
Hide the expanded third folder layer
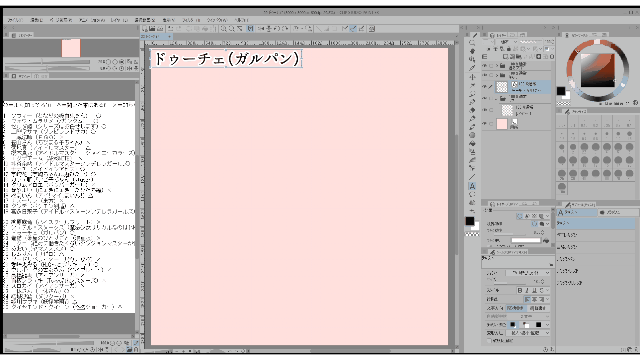[484, 98]
